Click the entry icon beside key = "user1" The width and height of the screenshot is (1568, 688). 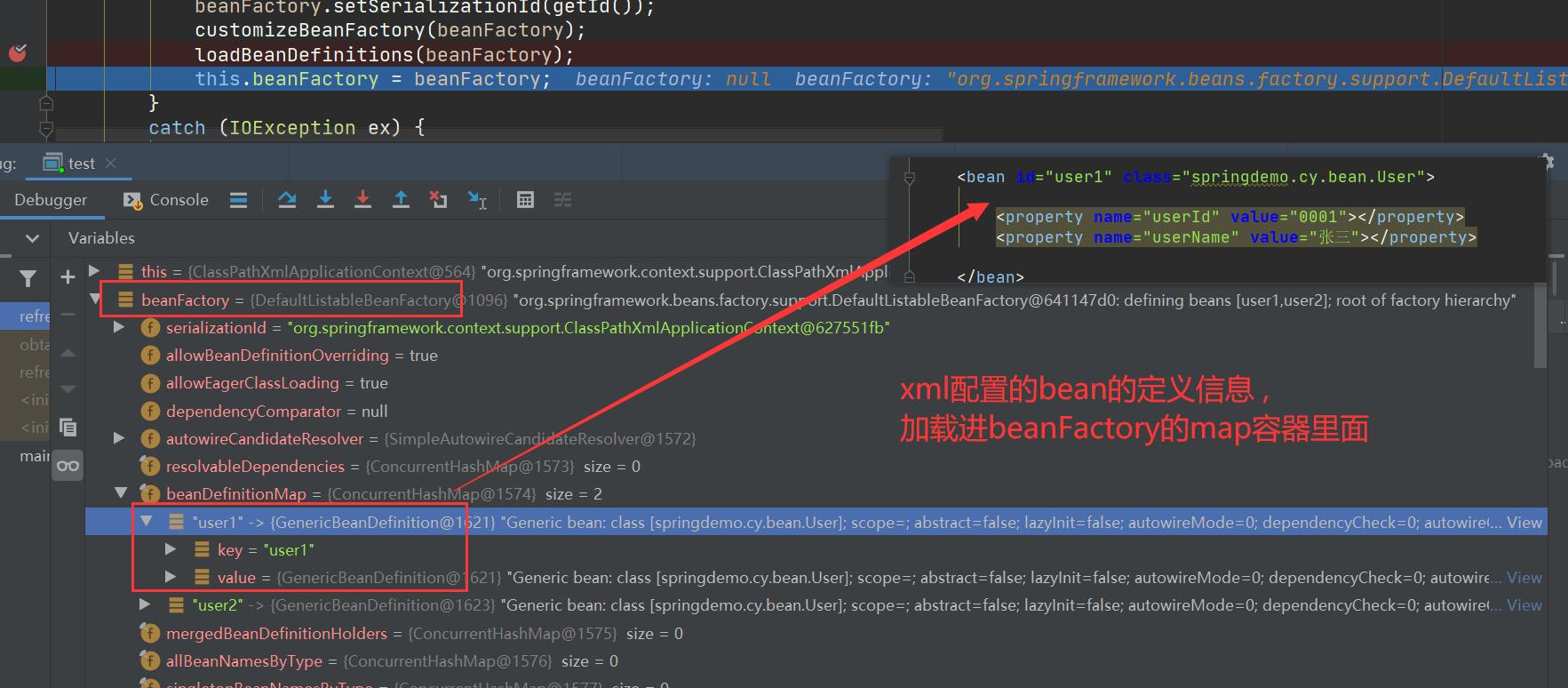pyautogui.click(x=202, y=550)
